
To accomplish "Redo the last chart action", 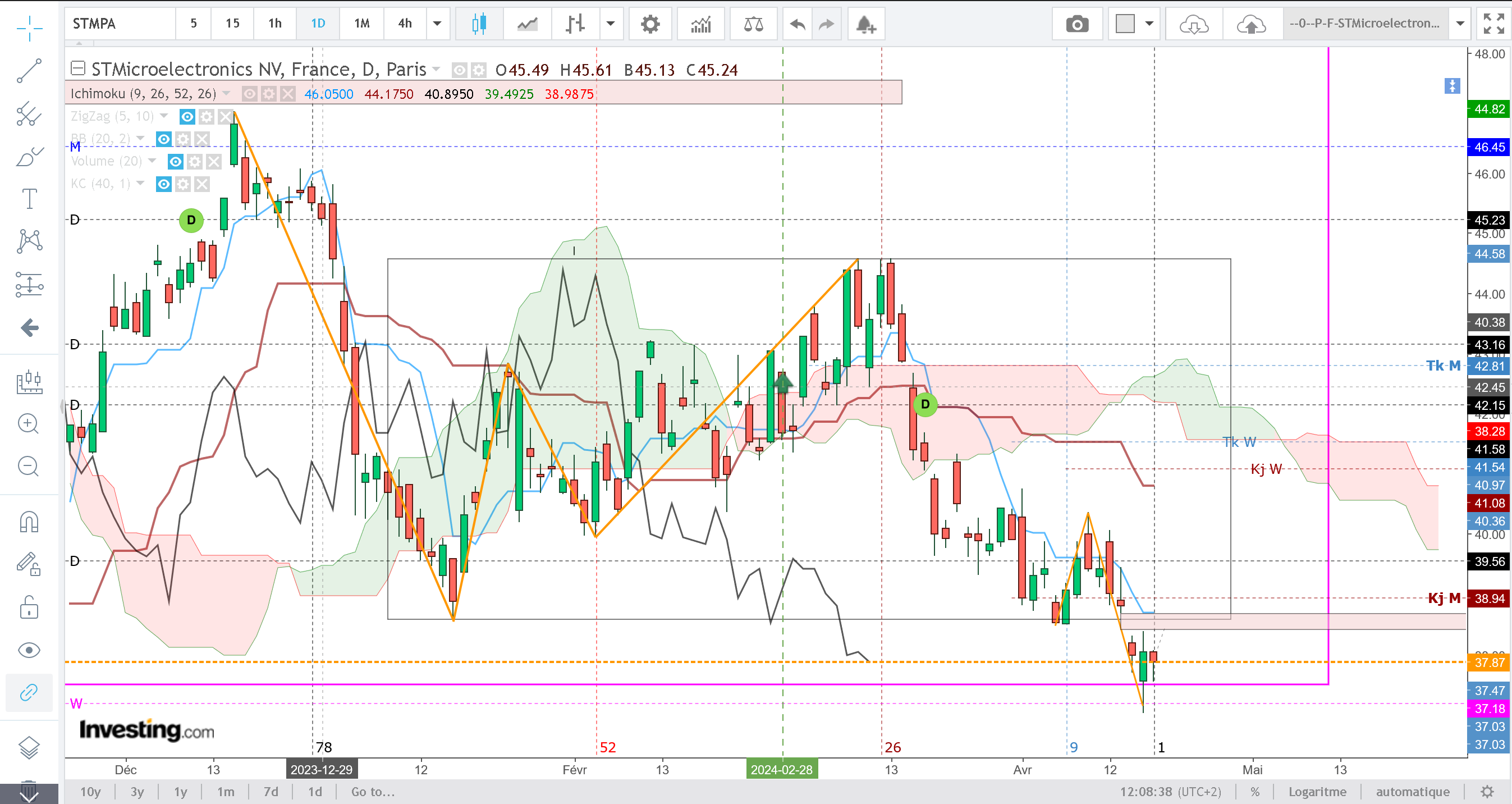I will point(826,24).
